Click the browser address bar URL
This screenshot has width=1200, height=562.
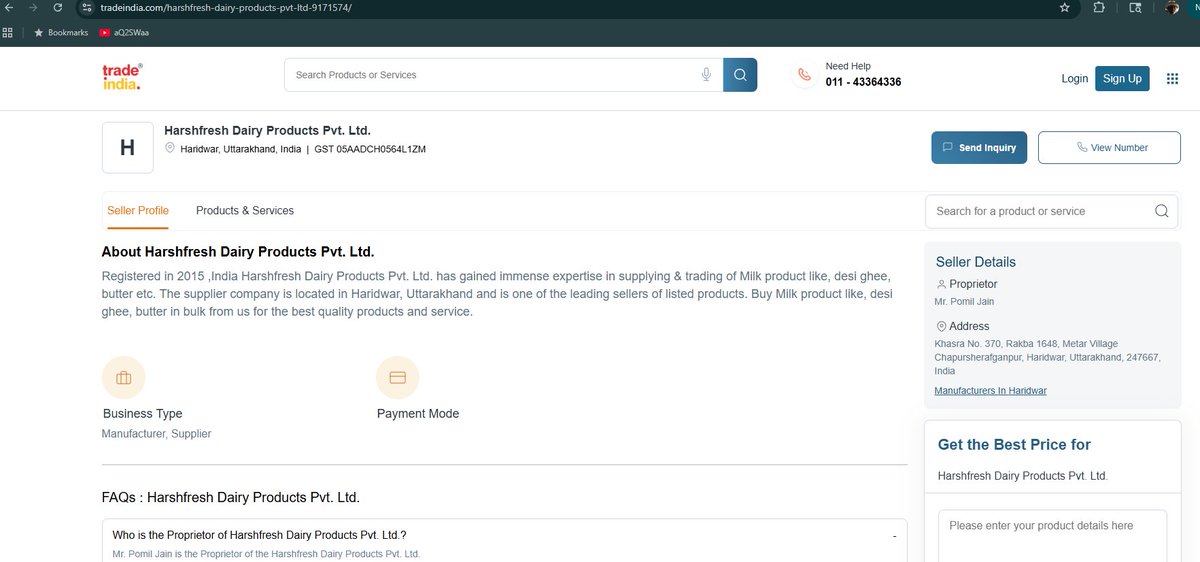click(226, 7)
